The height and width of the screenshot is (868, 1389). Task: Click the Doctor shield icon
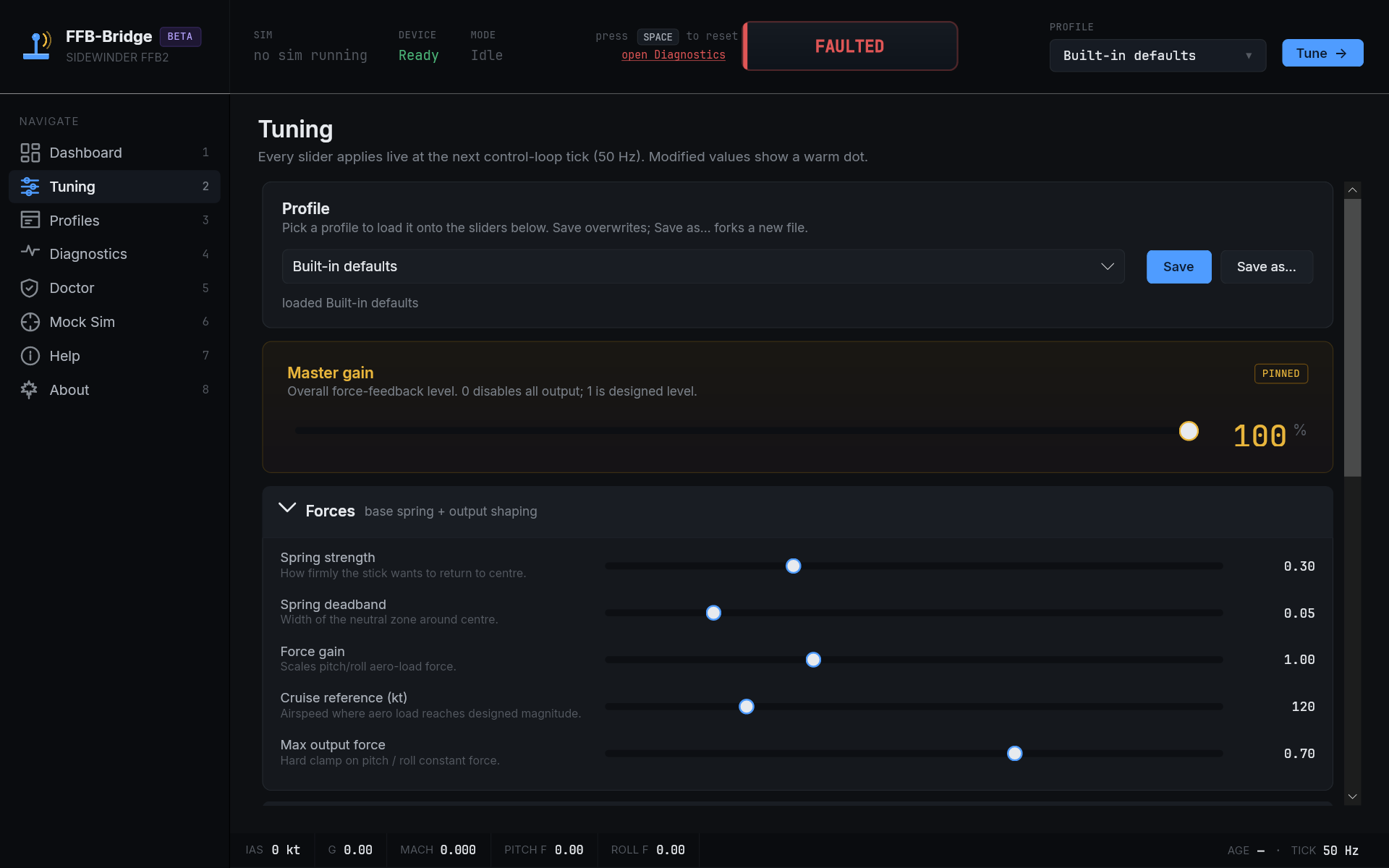pos(30,288)
